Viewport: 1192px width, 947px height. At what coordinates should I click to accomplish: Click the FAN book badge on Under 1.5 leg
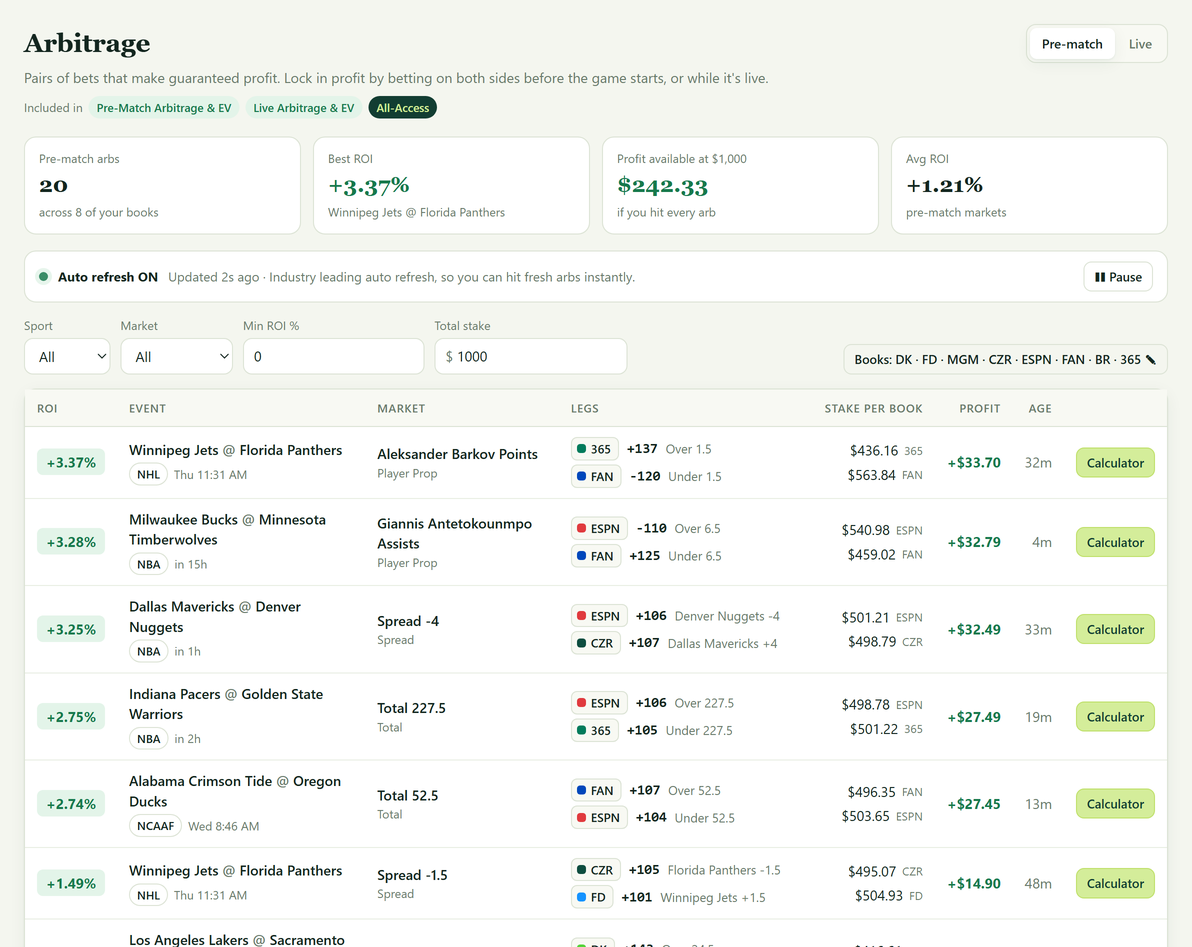point(595,477)
